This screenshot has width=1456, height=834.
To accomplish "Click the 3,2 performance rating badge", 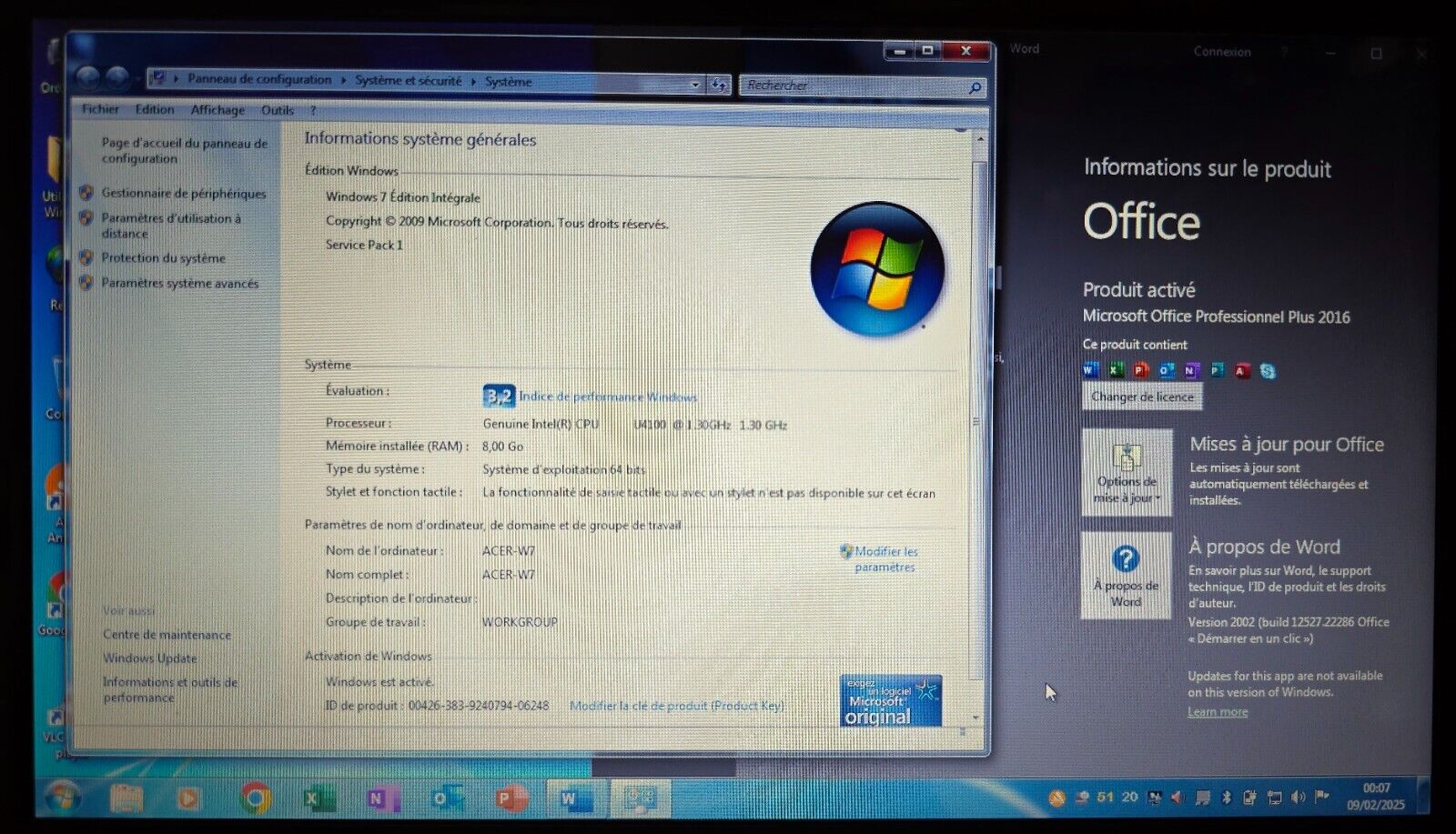I will pyautogui.click(x=499, y=396).
